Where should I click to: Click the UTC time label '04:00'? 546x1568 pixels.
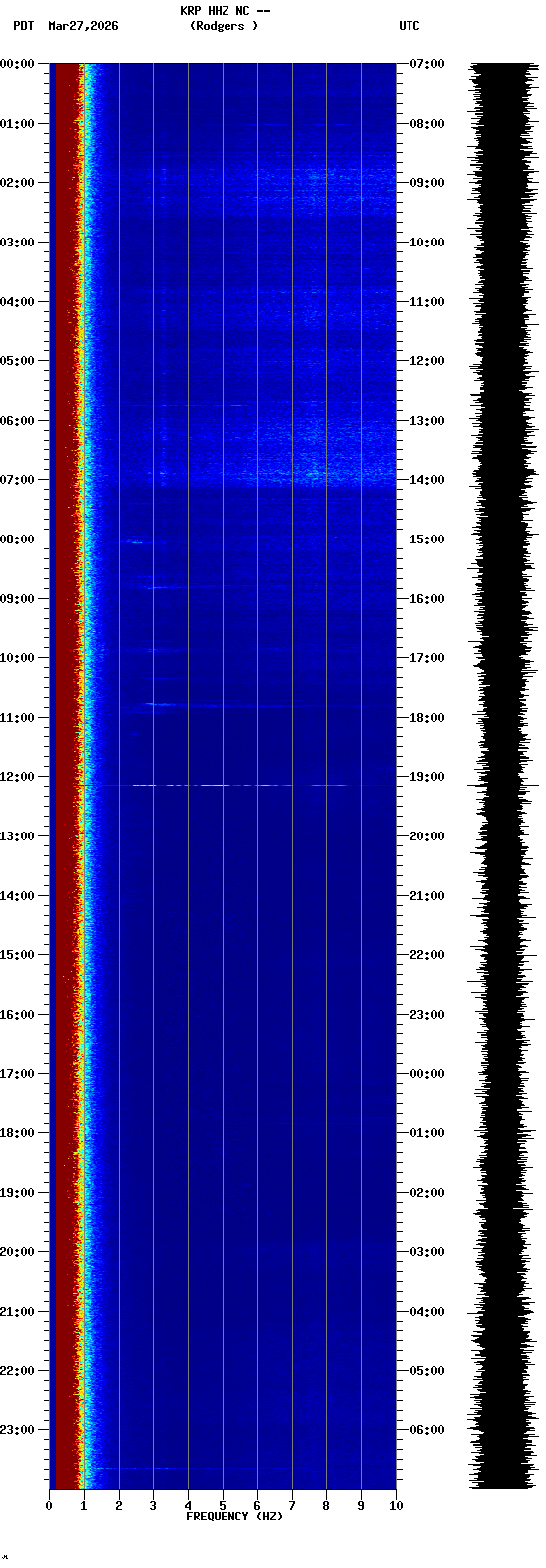coord(427,1312)
